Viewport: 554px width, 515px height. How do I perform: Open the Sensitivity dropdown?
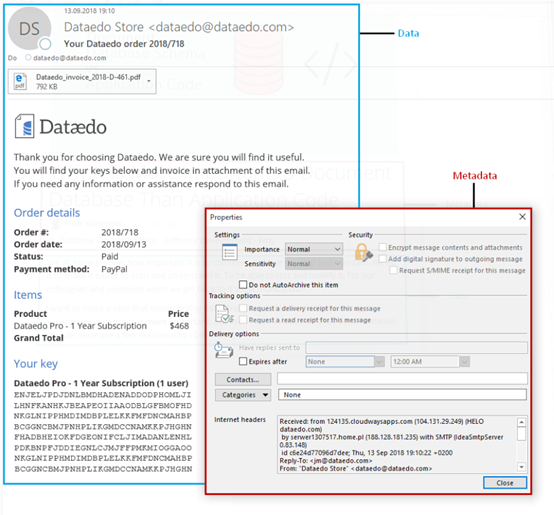314,264
